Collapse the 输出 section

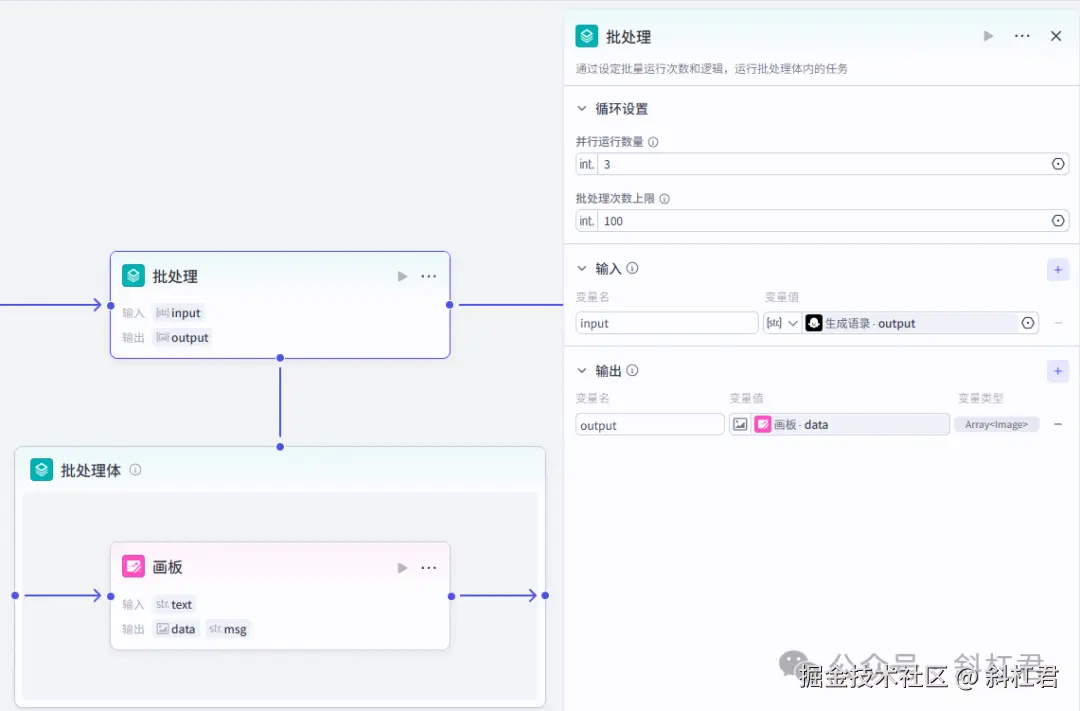click(583, 371)
